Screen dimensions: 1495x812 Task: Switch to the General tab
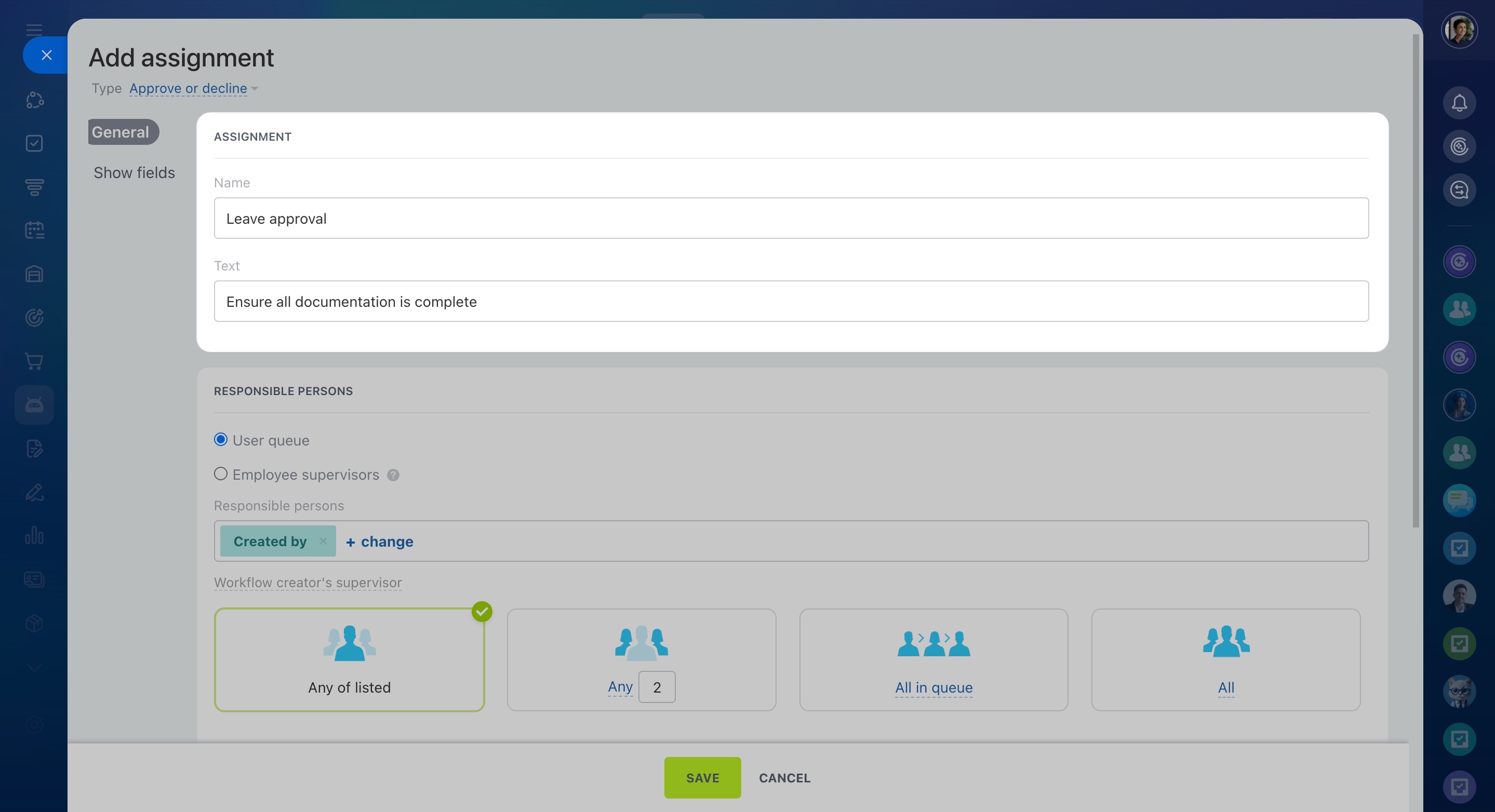pyautogui.click(x=124, y=132)
